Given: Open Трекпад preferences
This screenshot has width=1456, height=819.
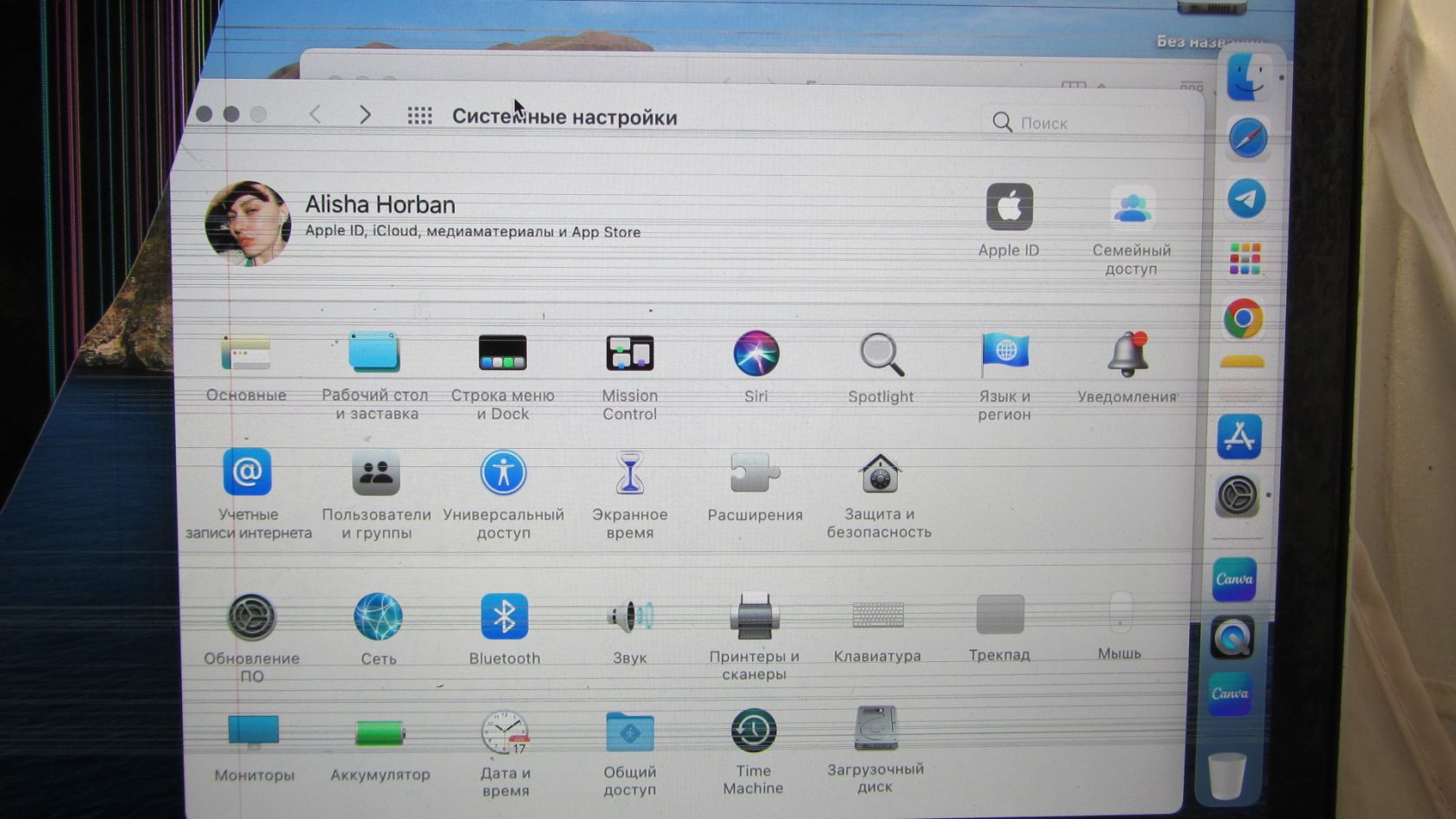Looking at the screenshot, I should (1000, 614).
